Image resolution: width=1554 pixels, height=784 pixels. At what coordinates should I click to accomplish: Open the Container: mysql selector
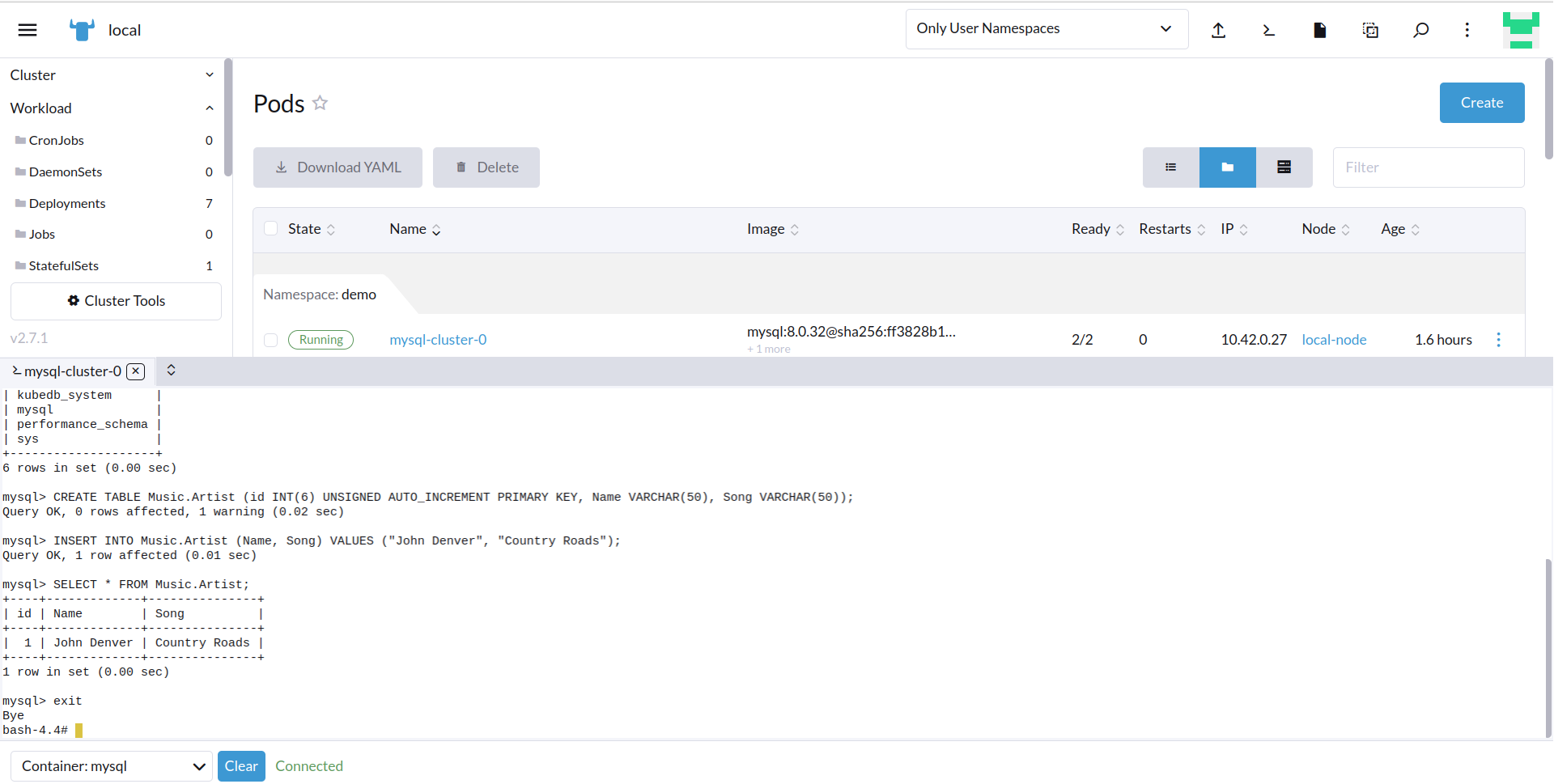click(x=112, y=766)
